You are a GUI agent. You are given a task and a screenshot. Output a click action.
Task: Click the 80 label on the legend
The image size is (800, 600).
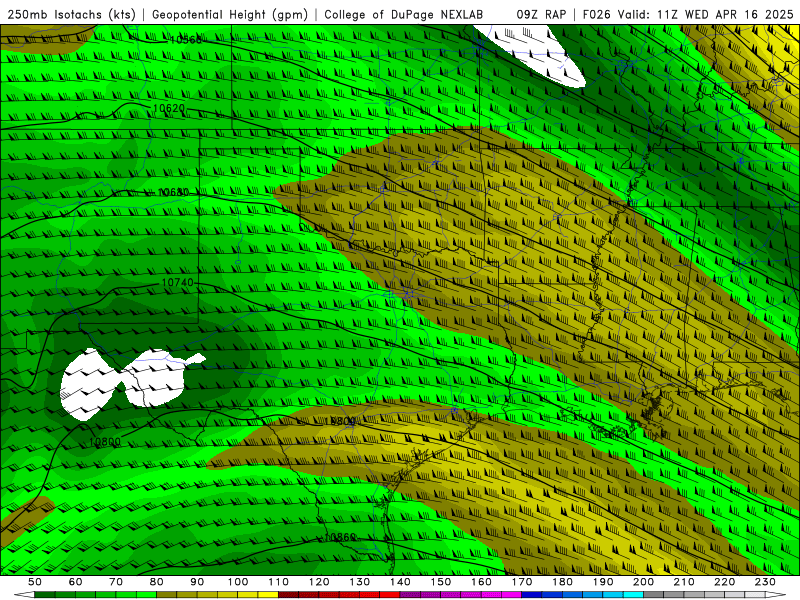point(157,582)
